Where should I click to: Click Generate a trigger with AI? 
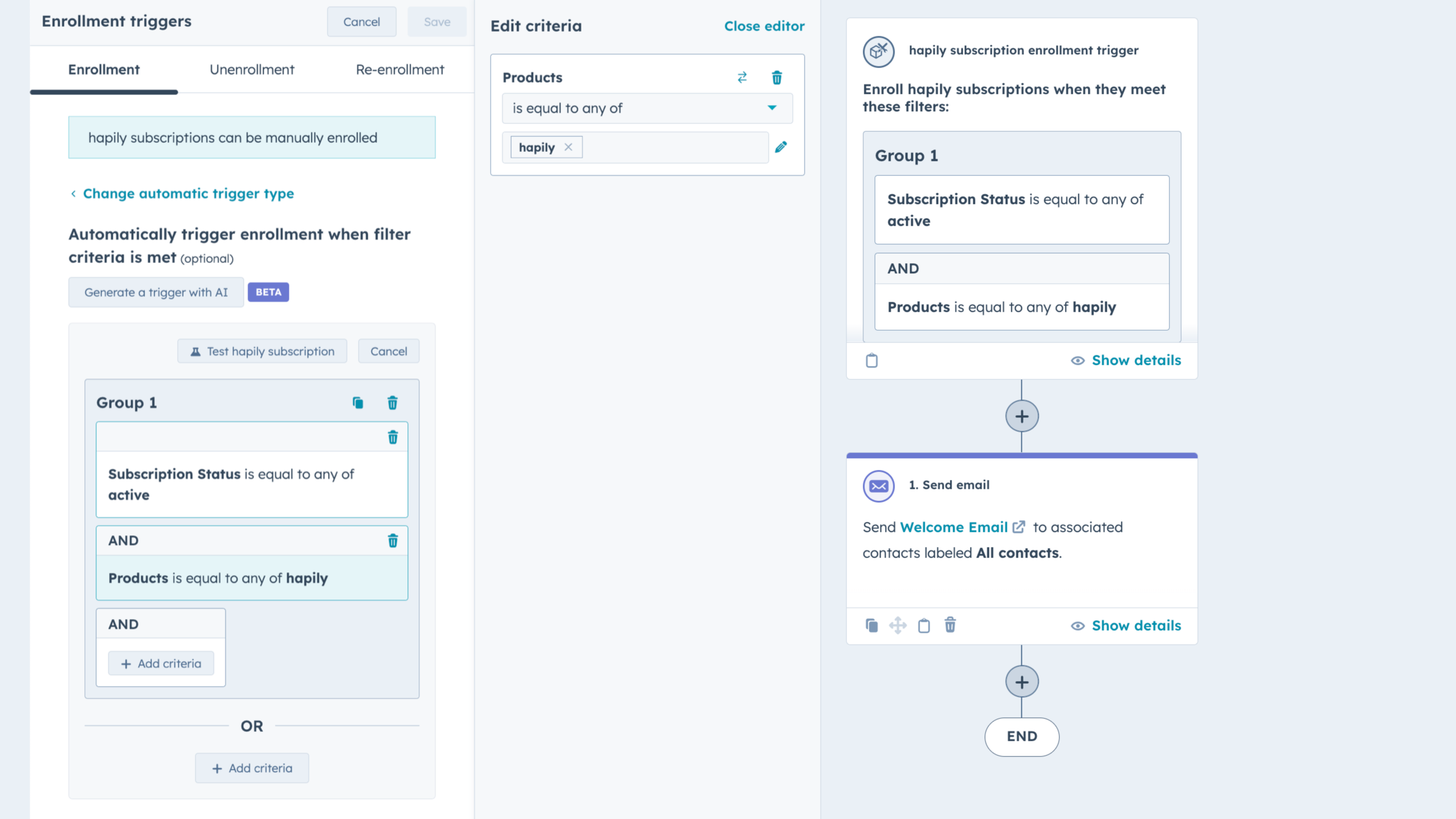click(156, 292)
